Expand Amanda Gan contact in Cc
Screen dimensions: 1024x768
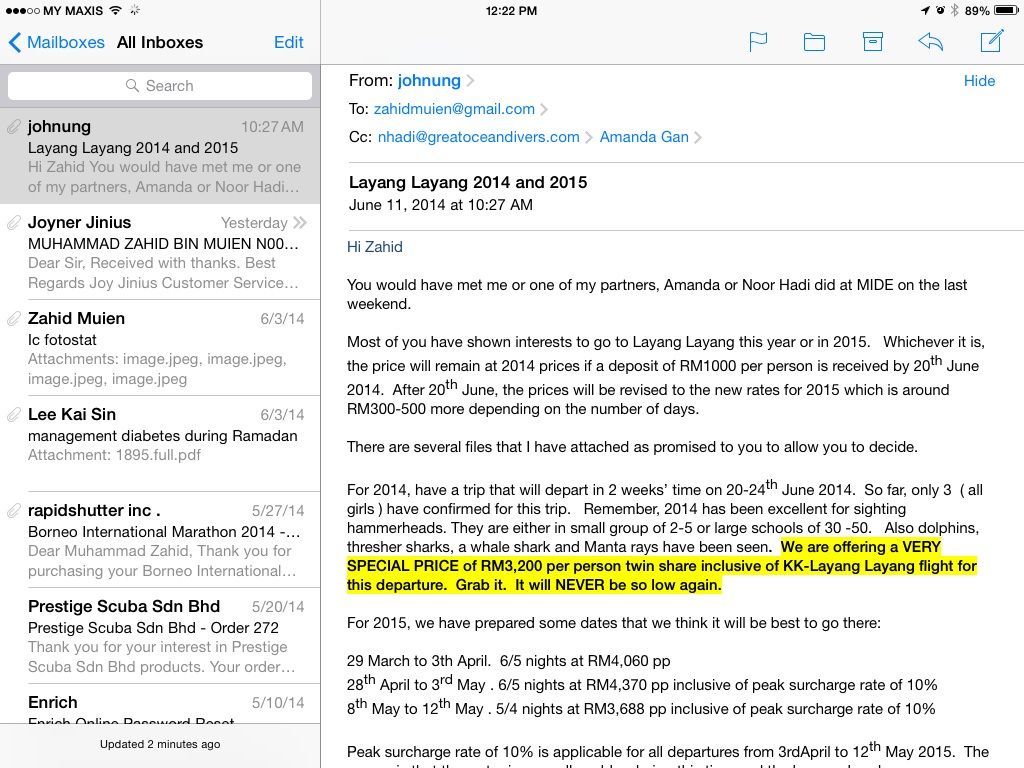[x=697, y=137]
